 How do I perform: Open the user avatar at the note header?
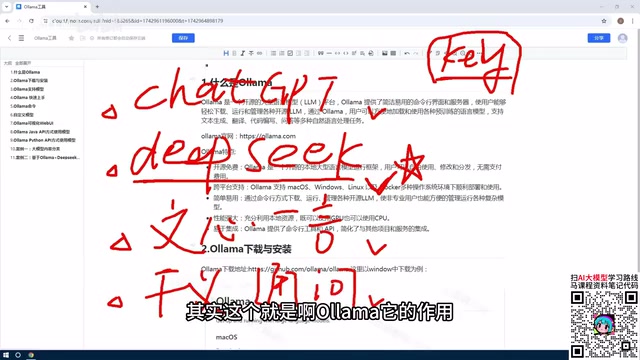[622, 38]
